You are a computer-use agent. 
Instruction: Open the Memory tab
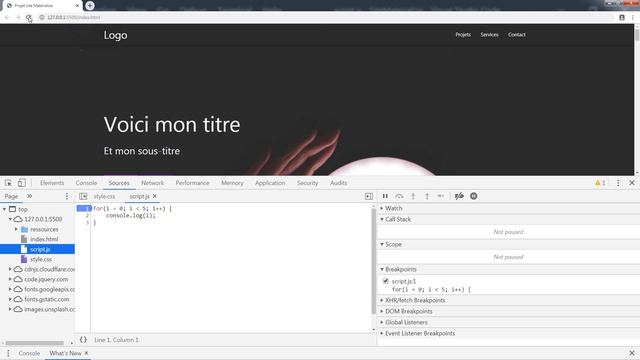tap(232, 183)
